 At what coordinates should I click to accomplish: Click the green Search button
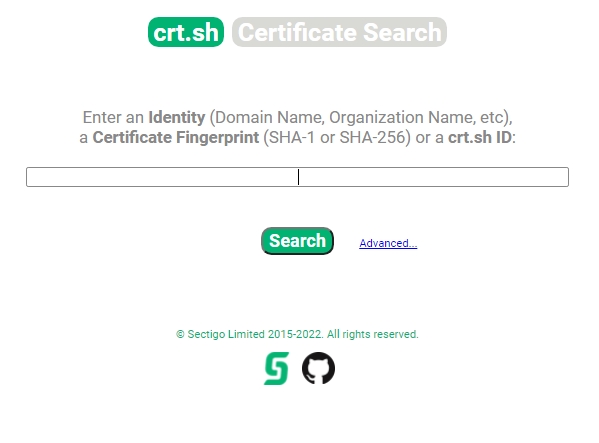[x=297, y=241]
